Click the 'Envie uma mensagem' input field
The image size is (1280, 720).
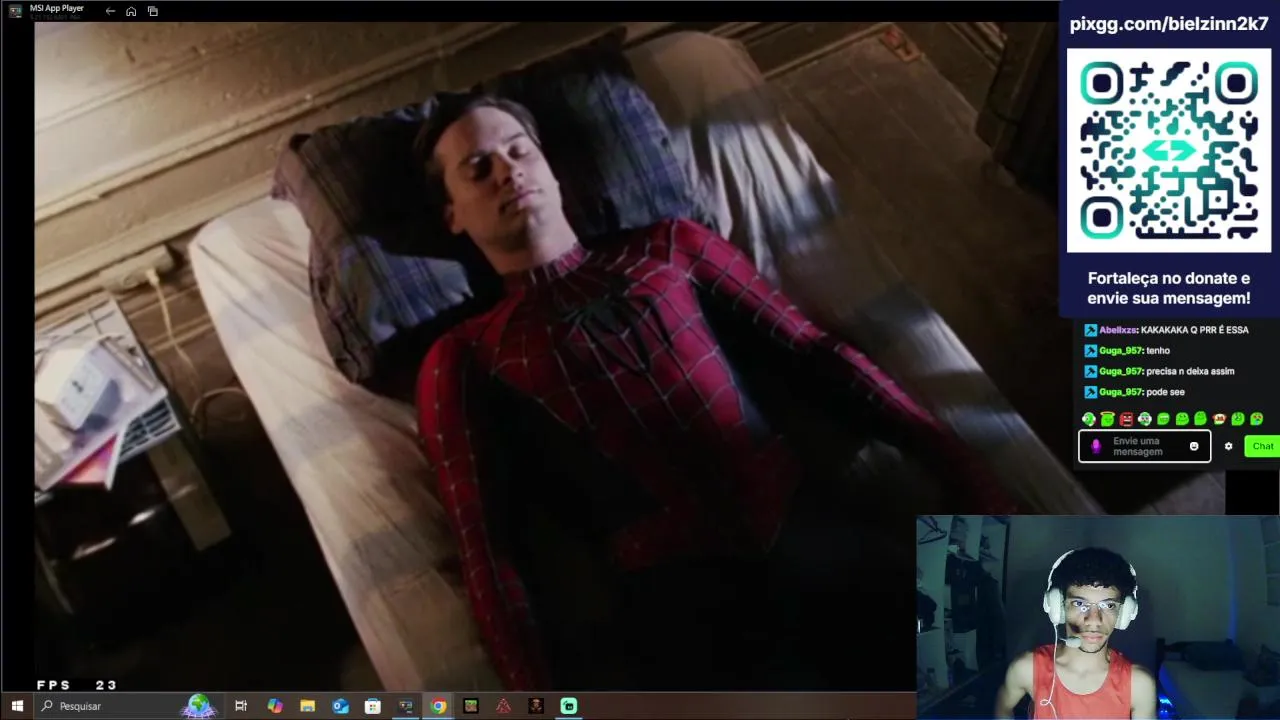[x=1145, y=446]
